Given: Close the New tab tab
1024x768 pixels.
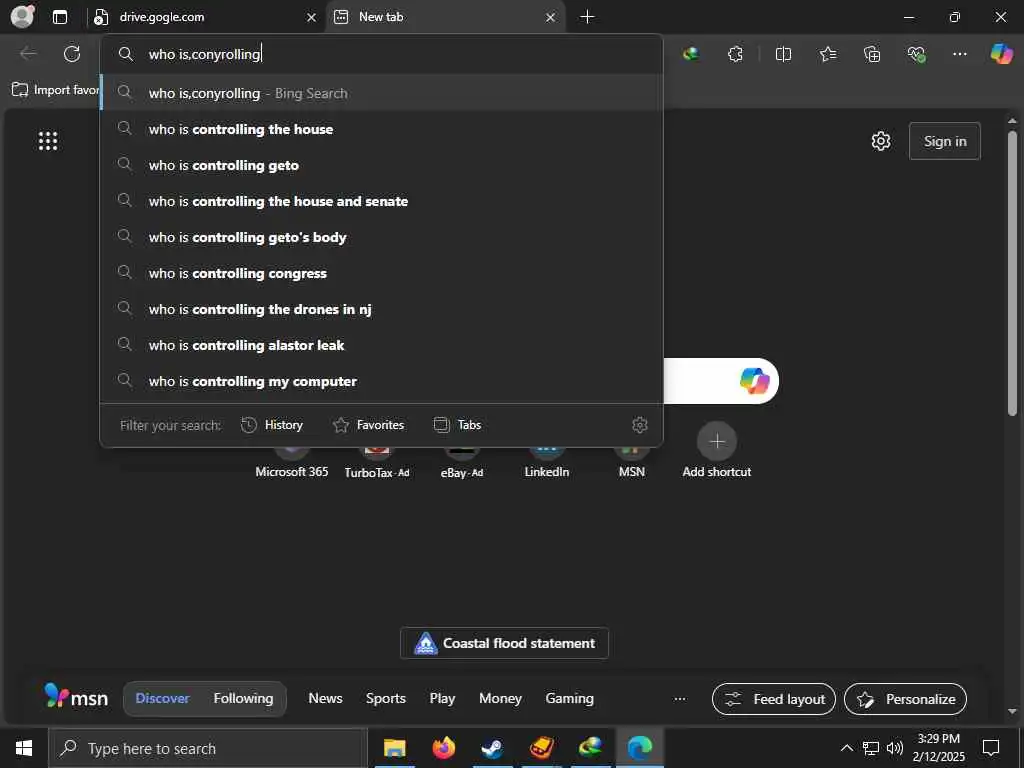Looking at the screenshot, I should pyautogui.click(x=551, y=18).
